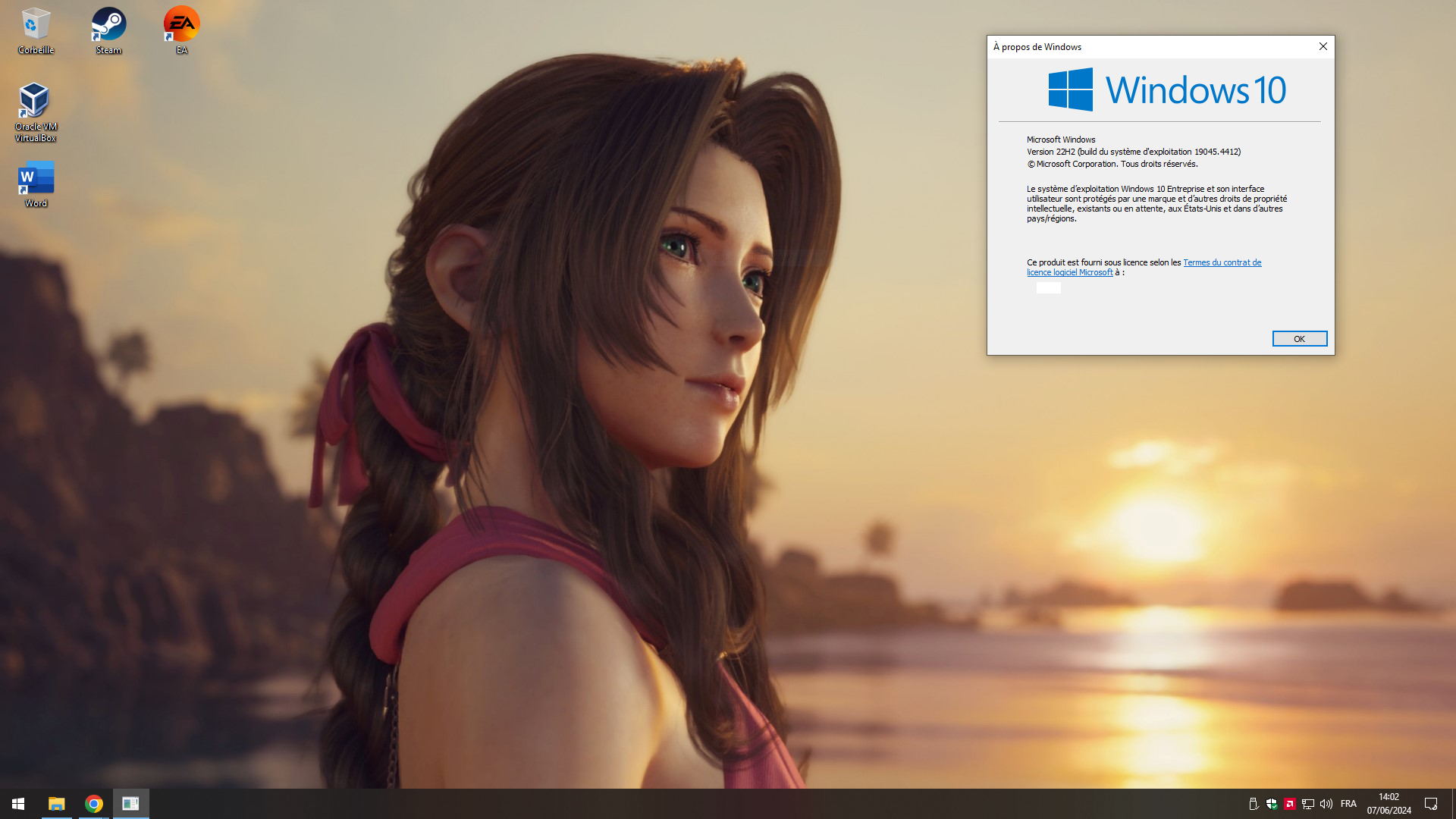Open Windows Security shield tray icon
Image resolution: width=1456 pixels, height=819 pixels.
[1272, 804]
